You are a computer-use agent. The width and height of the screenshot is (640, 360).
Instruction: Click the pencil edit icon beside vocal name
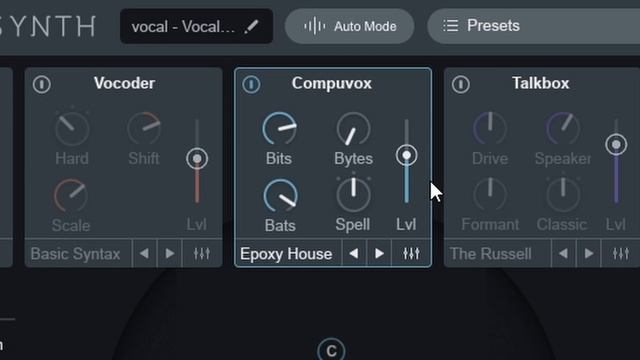[x=251, y=27]
